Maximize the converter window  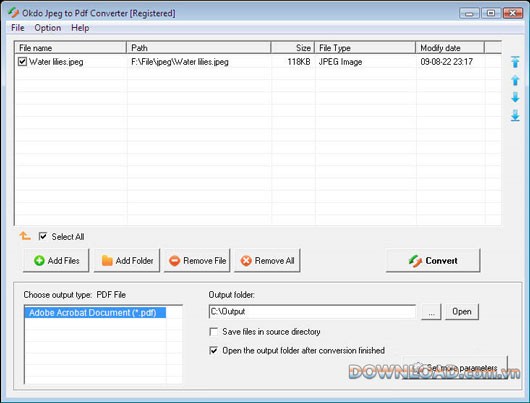pyautogui.click(x=491, y=13)
